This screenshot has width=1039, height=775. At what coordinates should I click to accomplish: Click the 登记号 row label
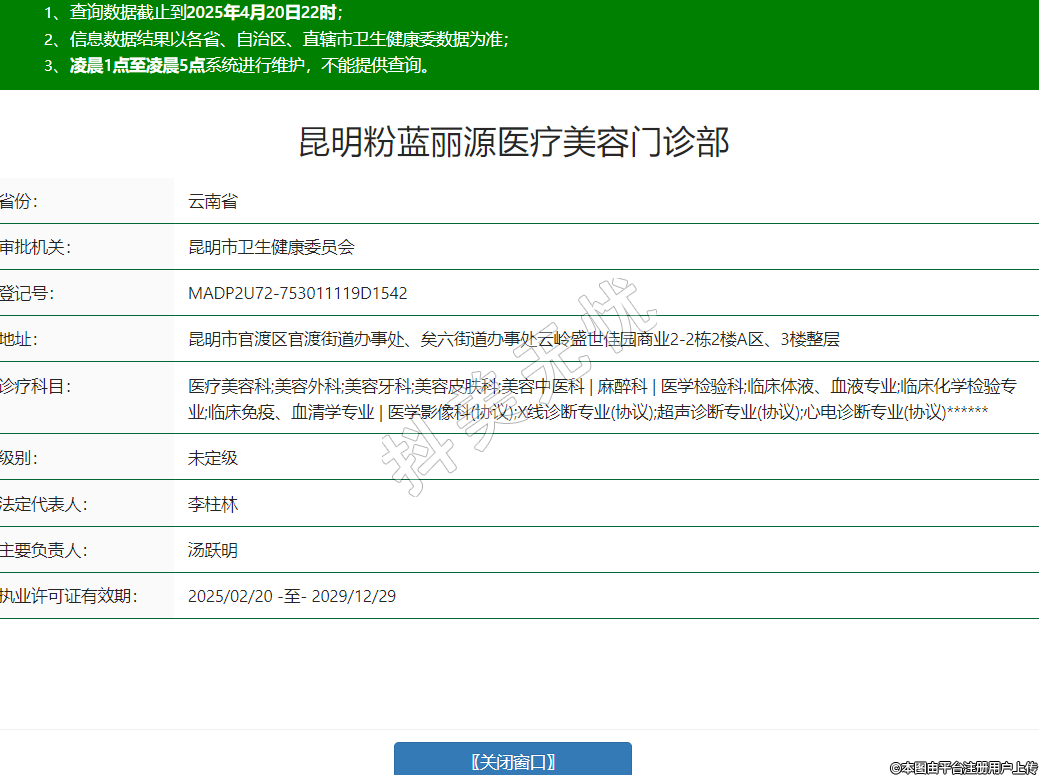click(27, 293)
